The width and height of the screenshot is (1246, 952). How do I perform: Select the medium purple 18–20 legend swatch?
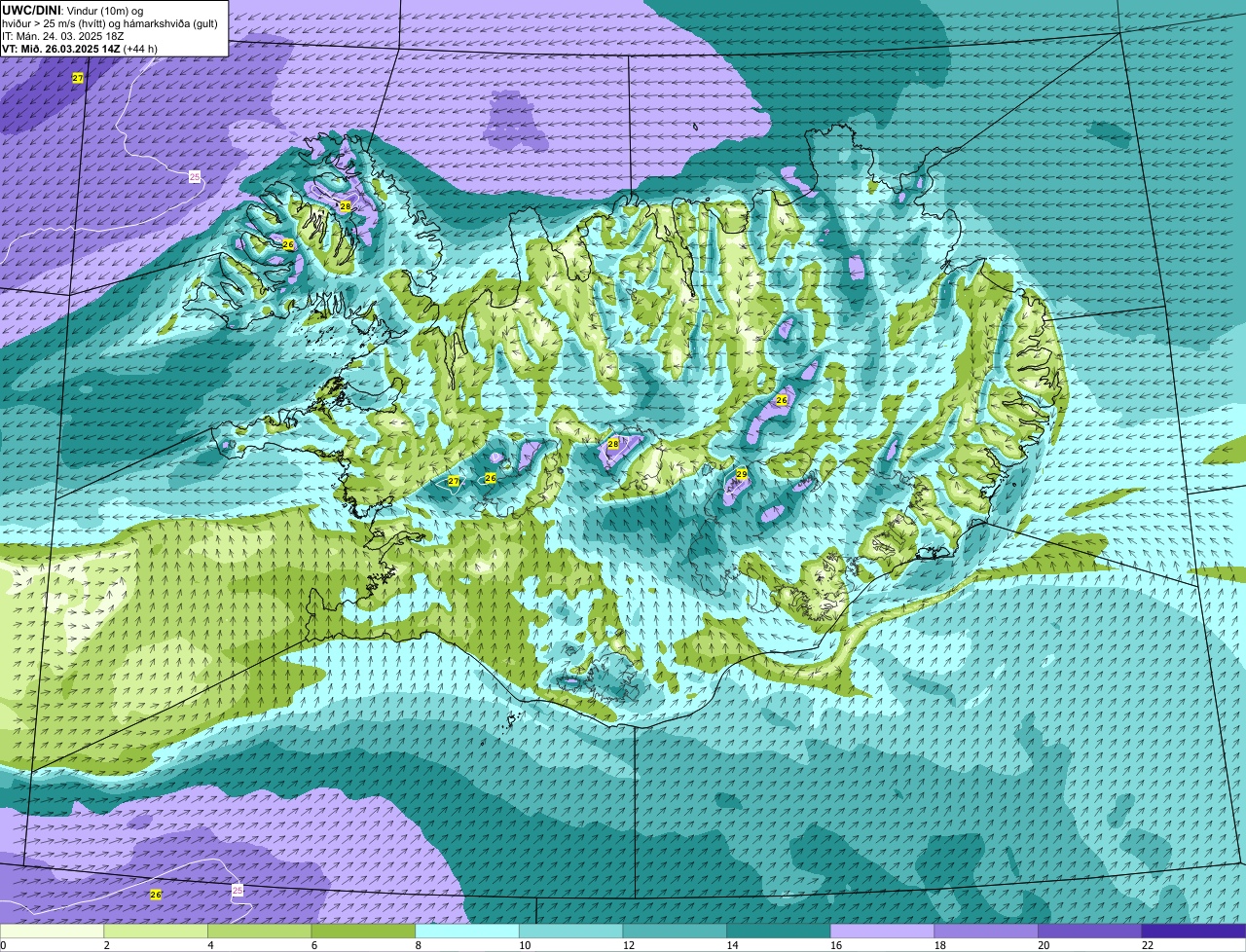(x=986, y=932)
